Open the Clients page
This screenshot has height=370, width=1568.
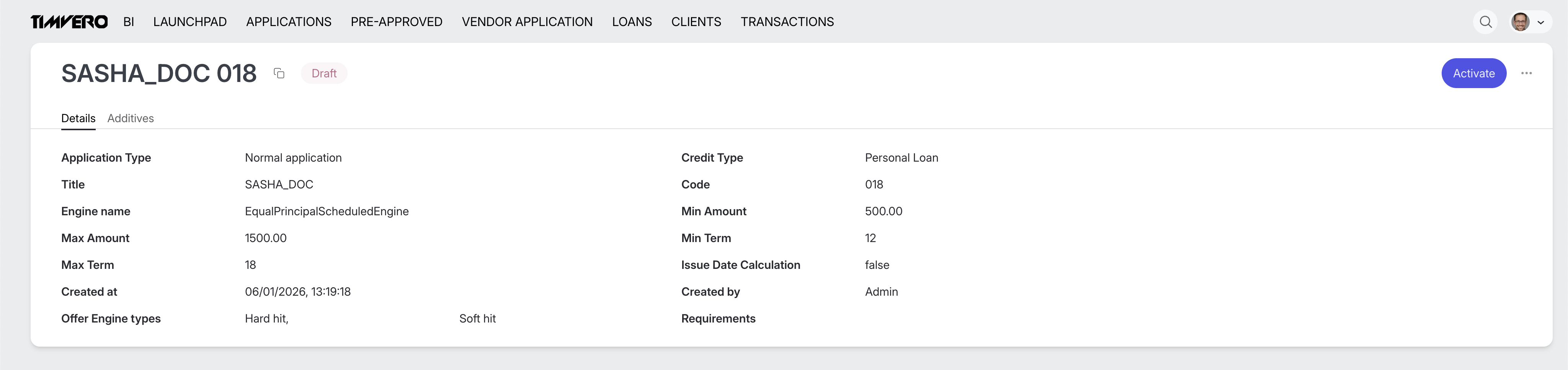696,22
